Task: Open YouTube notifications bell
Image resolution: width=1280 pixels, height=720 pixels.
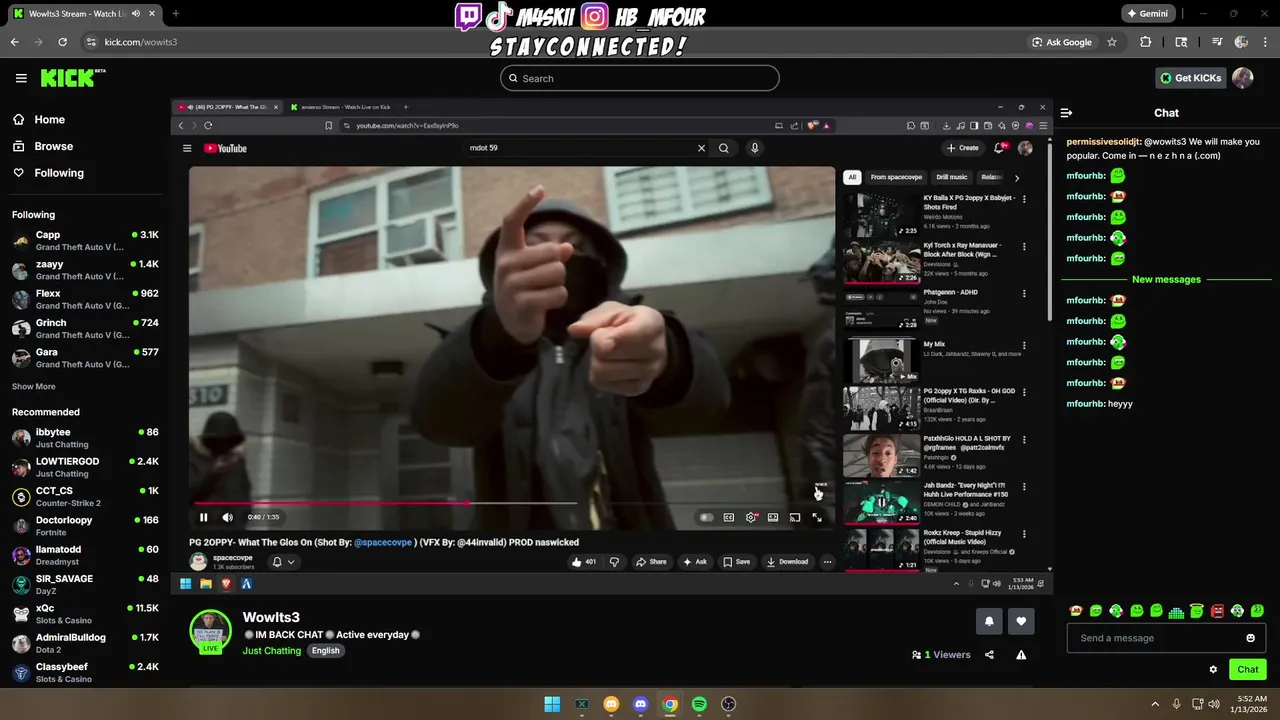Action: click(x=999, y=148)
